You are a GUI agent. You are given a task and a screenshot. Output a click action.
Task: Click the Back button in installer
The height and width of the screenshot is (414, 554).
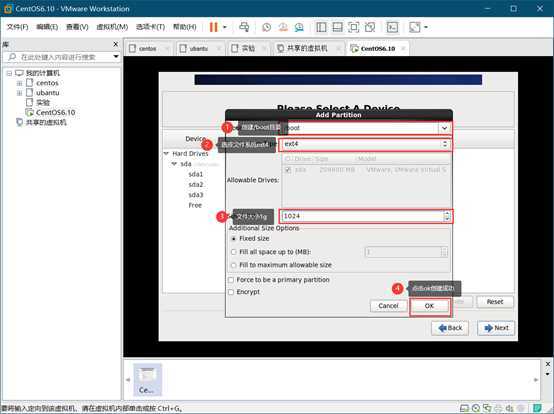(x=450, y=328)
